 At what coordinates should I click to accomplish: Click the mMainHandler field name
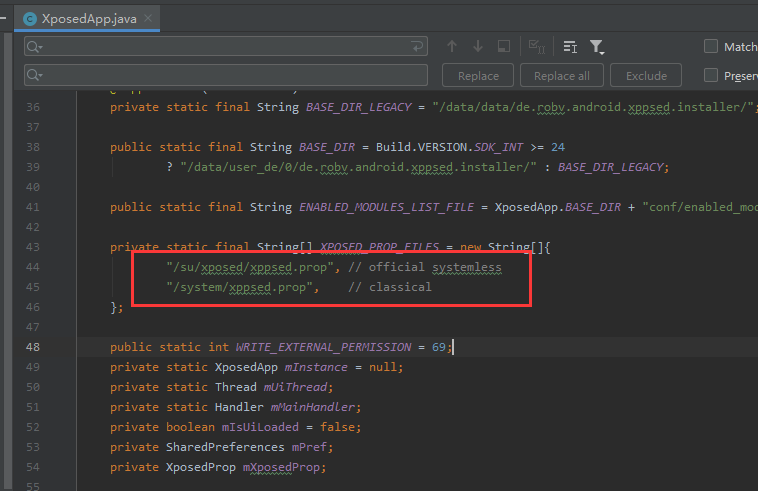[x=313, y=407]
